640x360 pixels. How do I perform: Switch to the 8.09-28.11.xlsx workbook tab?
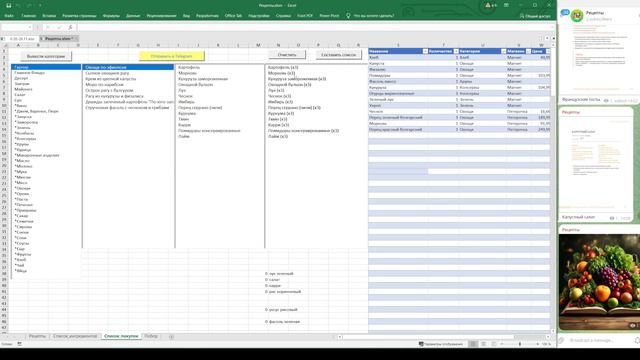click(x=22, y=39)
